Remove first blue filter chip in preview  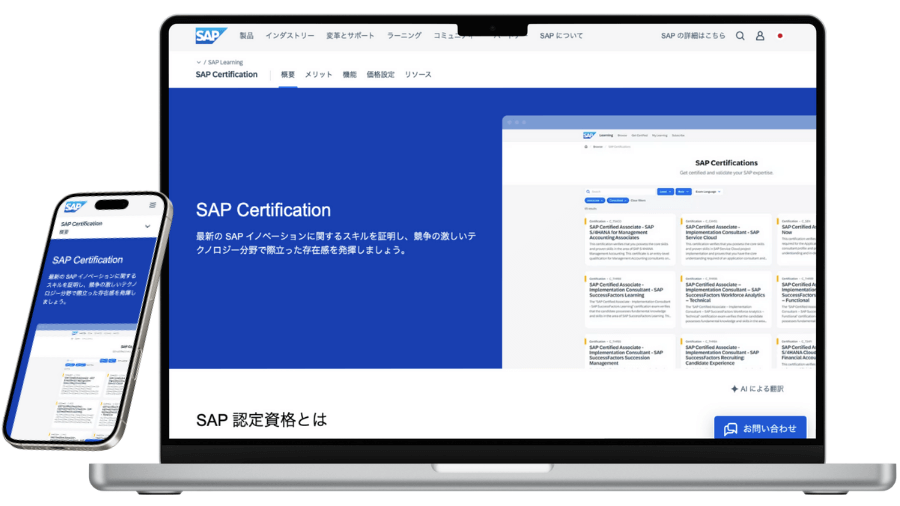coord(595,200)
